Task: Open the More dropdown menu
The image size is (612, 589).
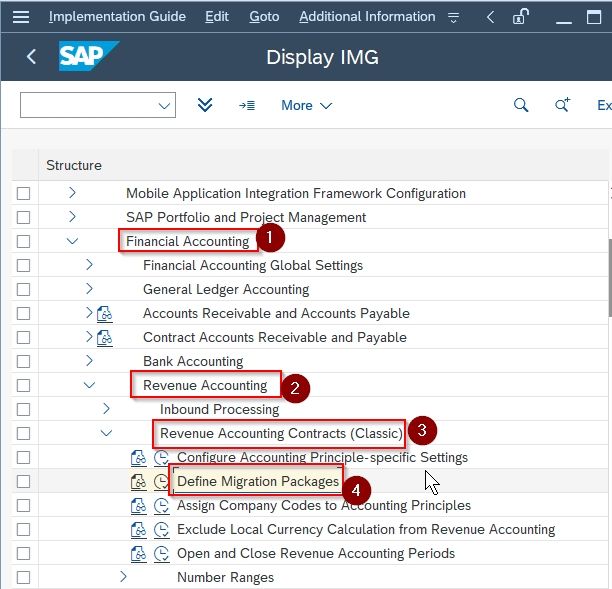Action: tap(307, 105)
